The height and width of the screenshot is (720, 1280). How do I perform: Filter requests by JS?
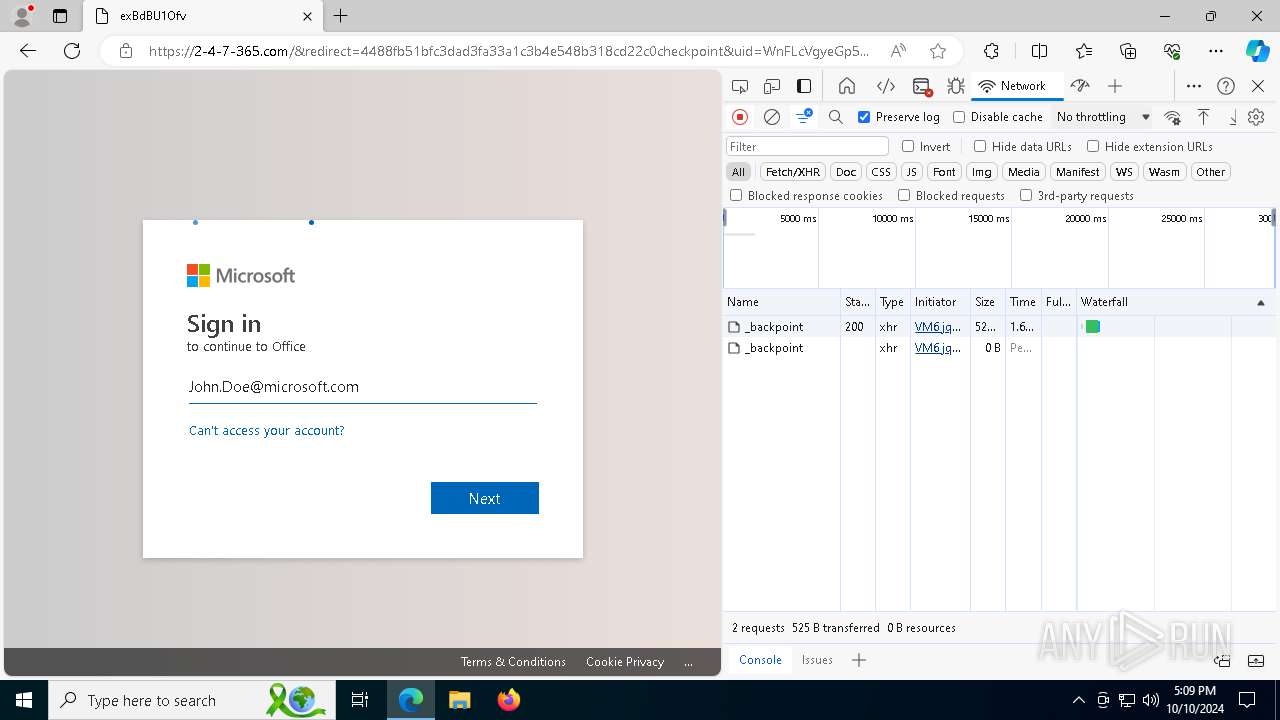click(911, 172)
